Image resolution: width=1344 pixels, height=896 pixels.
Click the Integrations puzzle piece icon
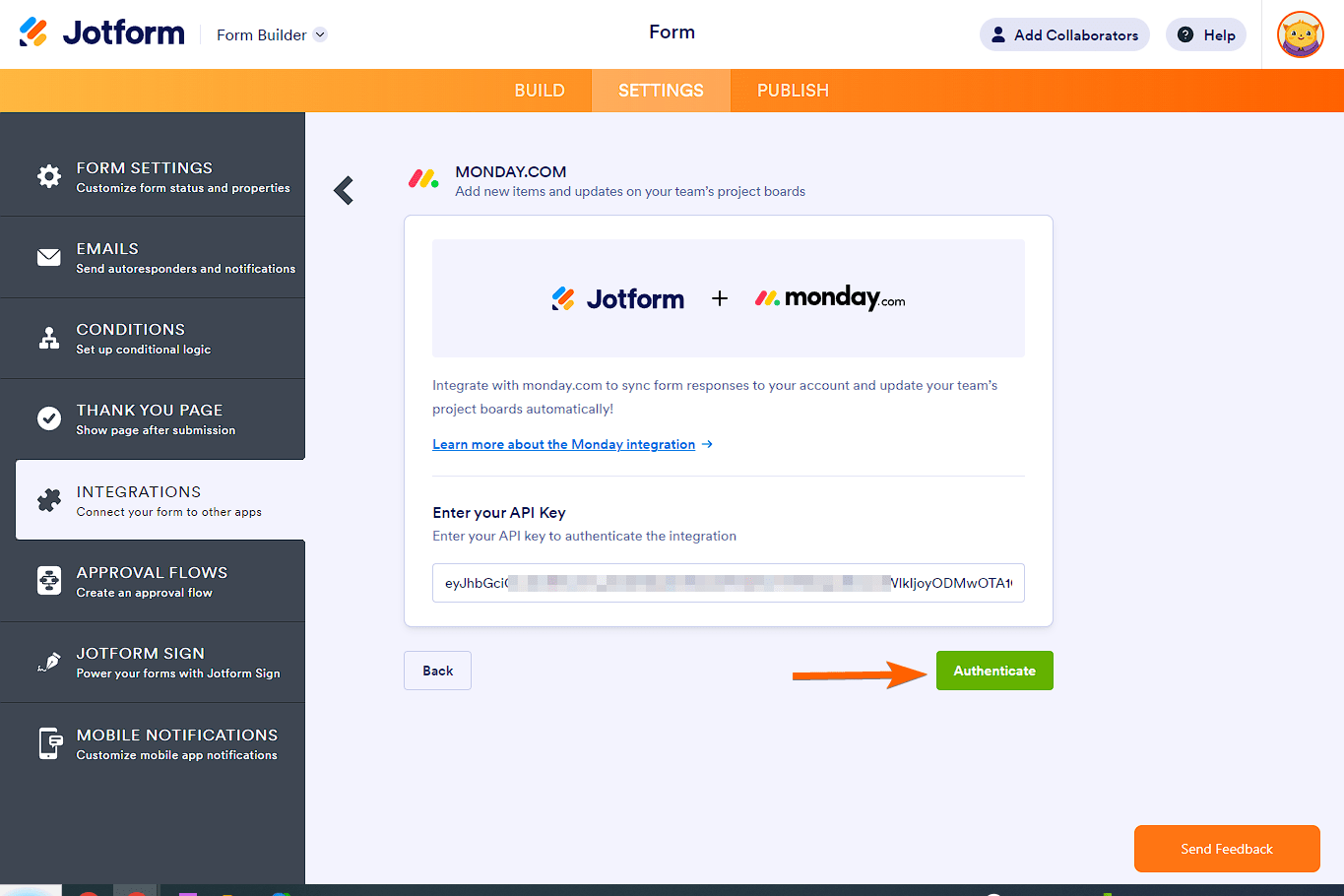[49, 499]
